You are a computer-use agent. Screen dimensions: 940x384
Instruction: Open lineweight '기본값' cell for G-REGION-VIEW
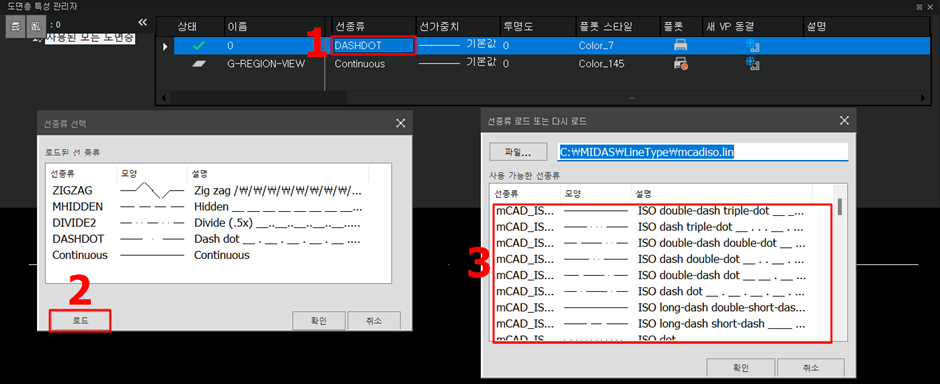click(458, 64)
